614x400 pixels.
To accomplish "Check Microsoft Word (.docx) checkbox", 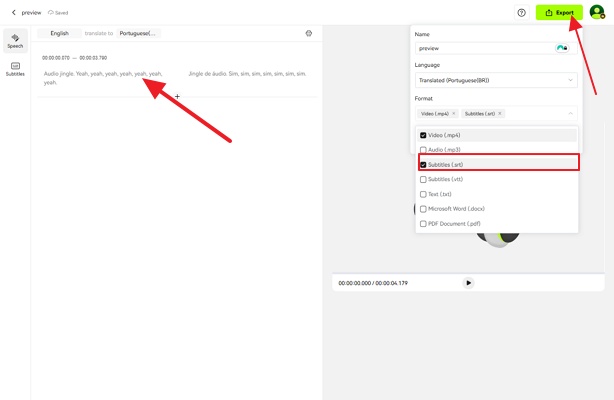I will point(423,209).
